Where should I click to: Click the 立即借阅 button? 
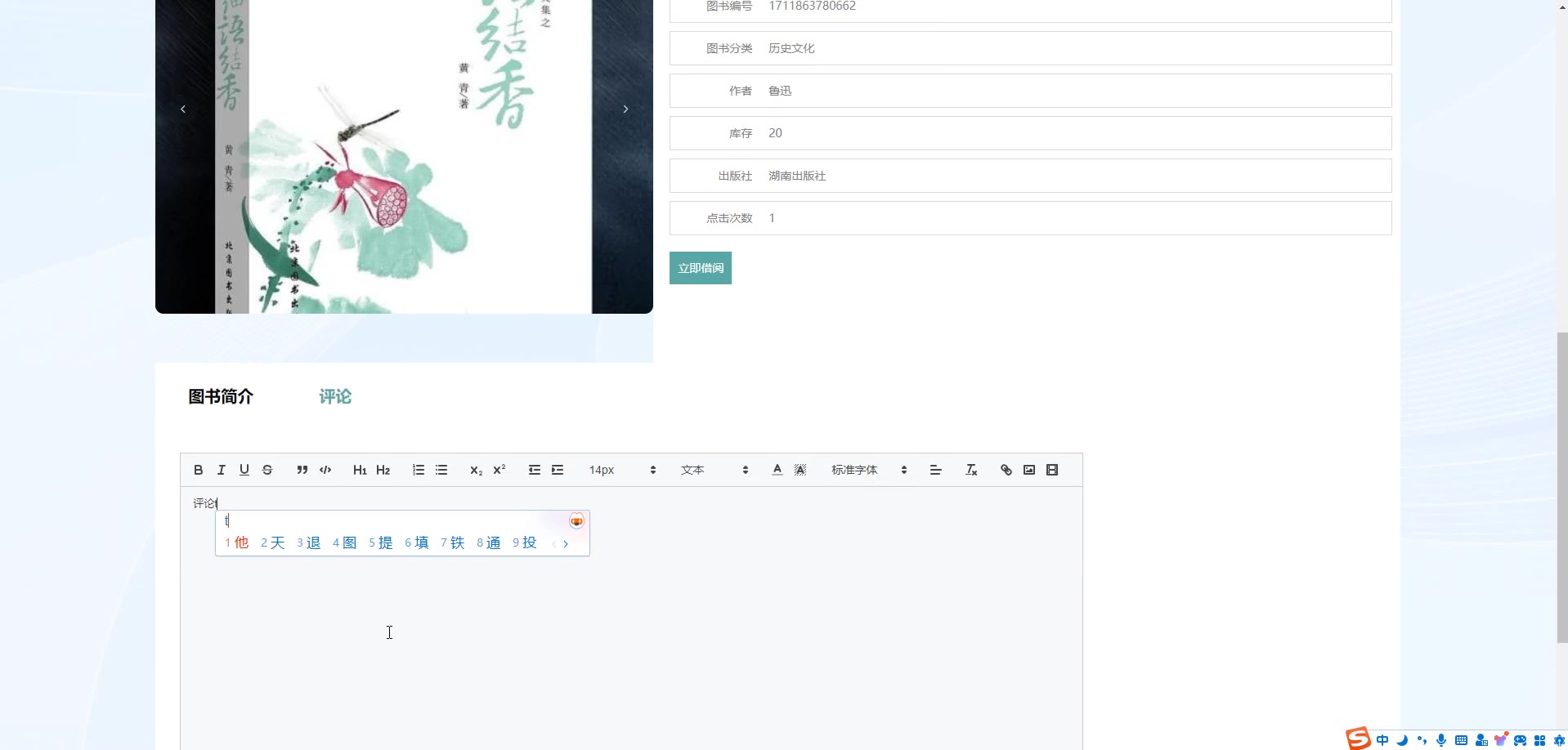coord(701,268)
